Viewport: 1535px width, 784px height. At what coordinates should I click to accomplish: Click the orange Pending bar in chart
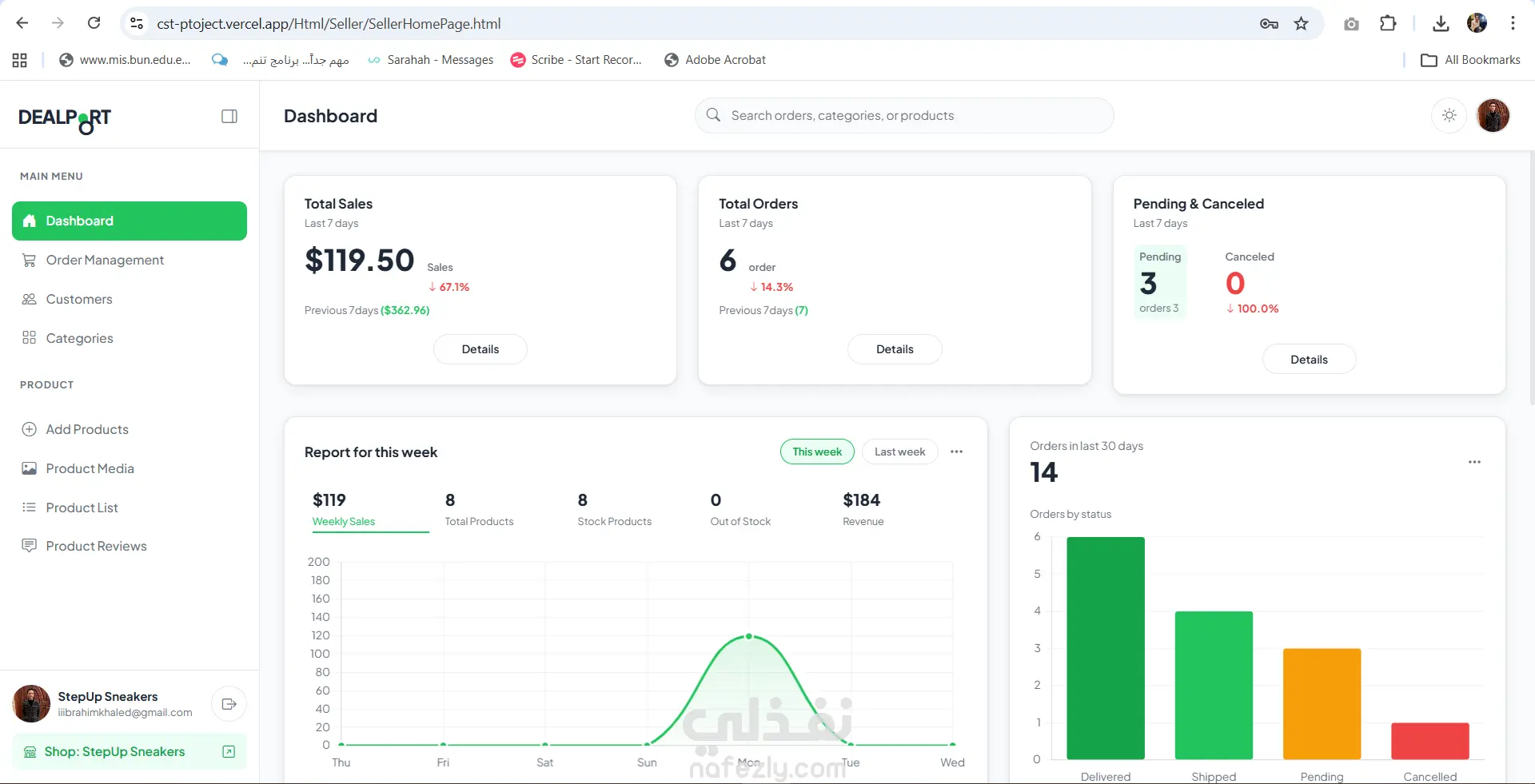coord(1322,704)
